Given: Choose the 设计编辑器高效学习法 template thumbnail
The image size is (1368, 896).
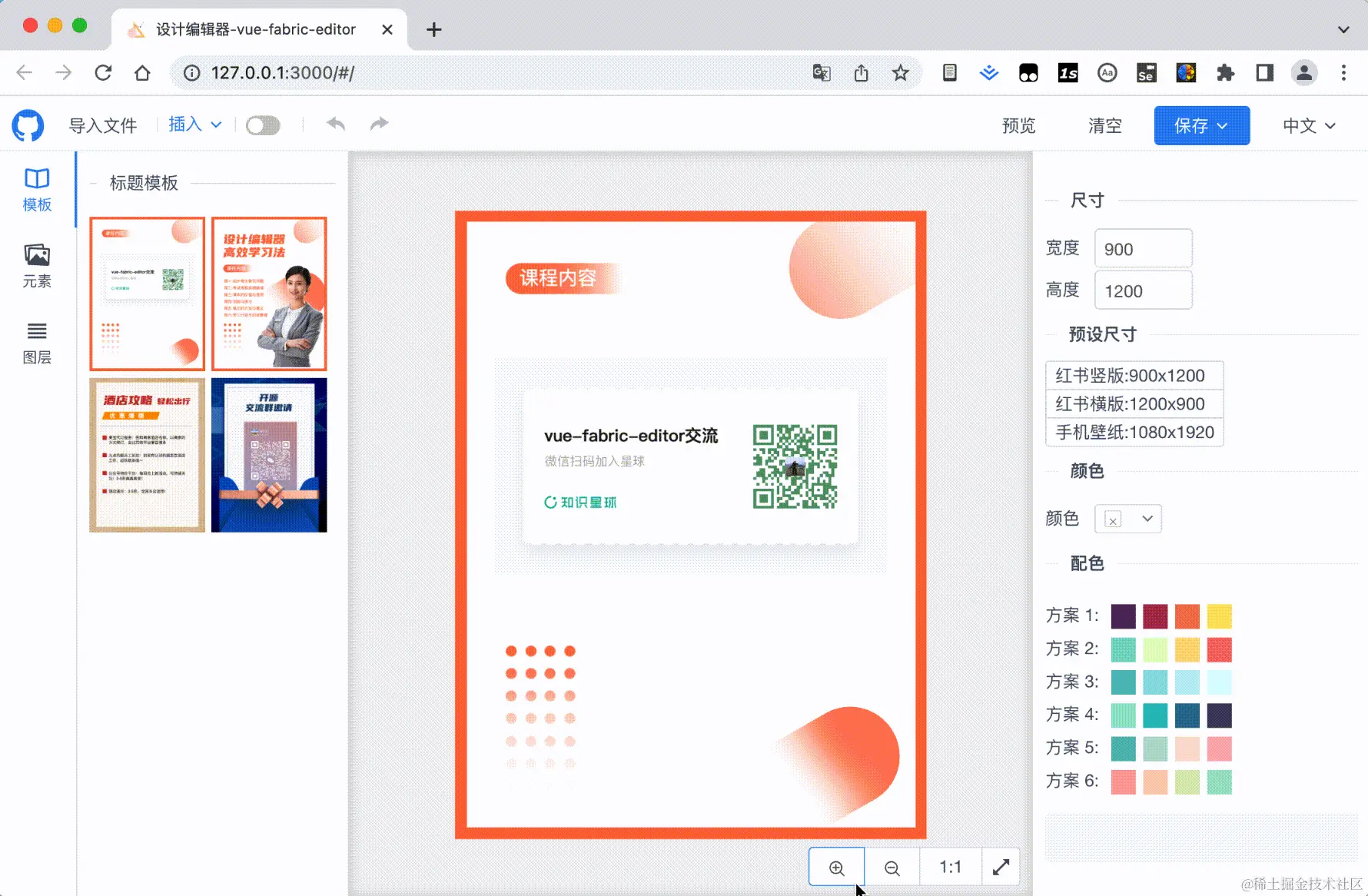Looking at the screenshot, I should pos(269,294).
